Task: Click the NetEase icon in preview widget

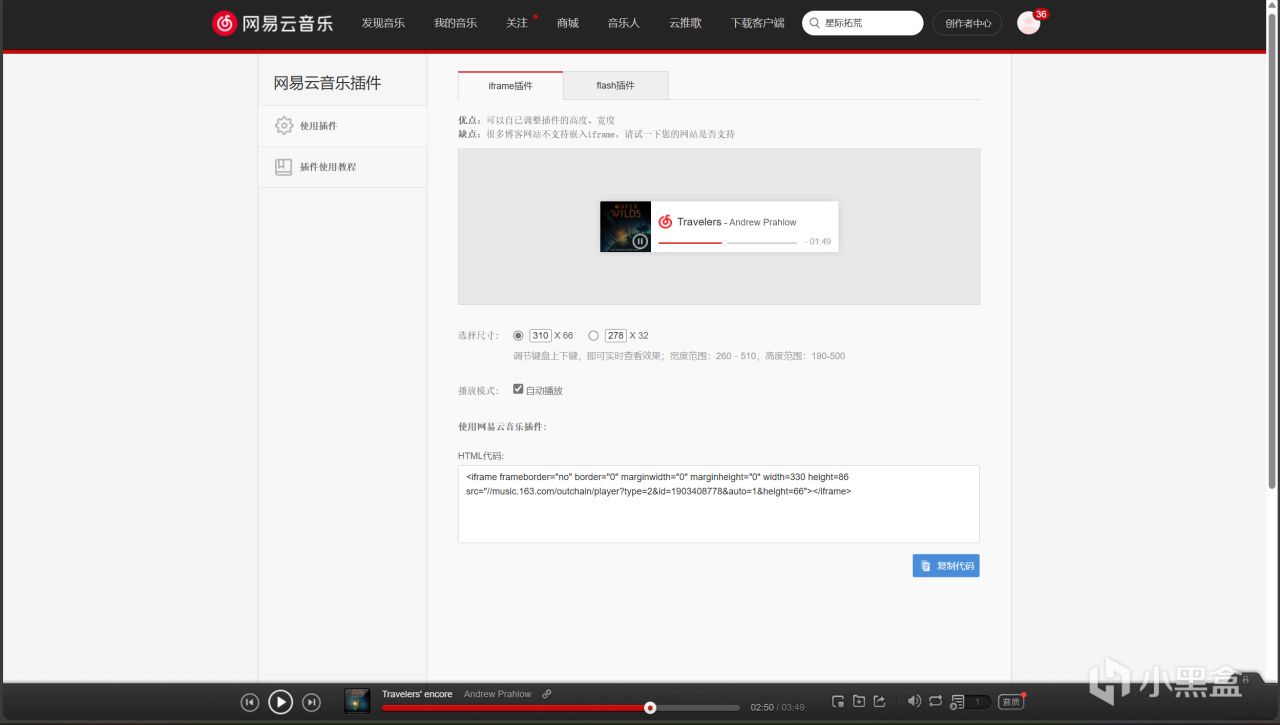Action: (x=665, y=222)
